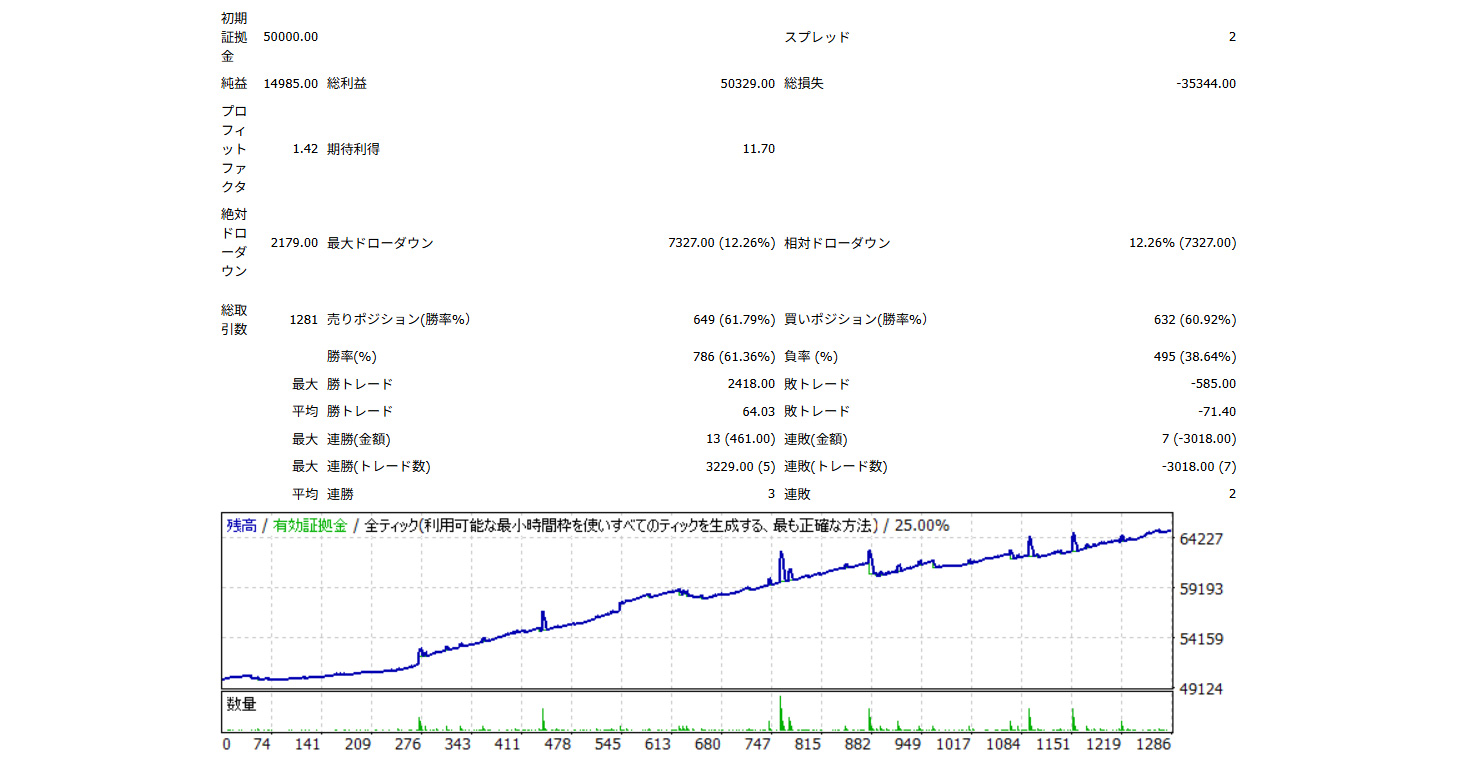The width and height of the screenshot is (1460, 762).
Task: Click the short positions value 649 (61.79%)
Action: click(x=734, y=320)
